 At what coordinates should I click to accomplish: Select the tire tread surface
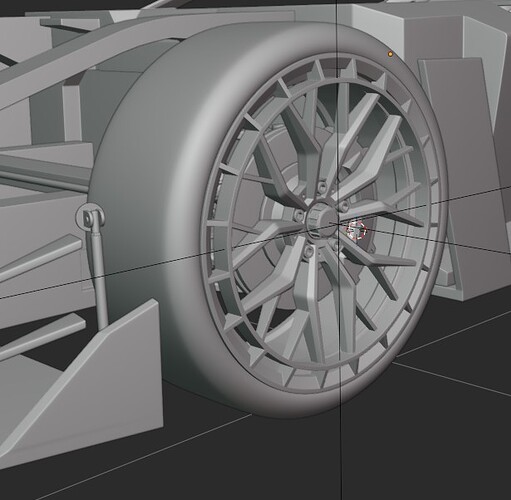[x=140, y=200]
